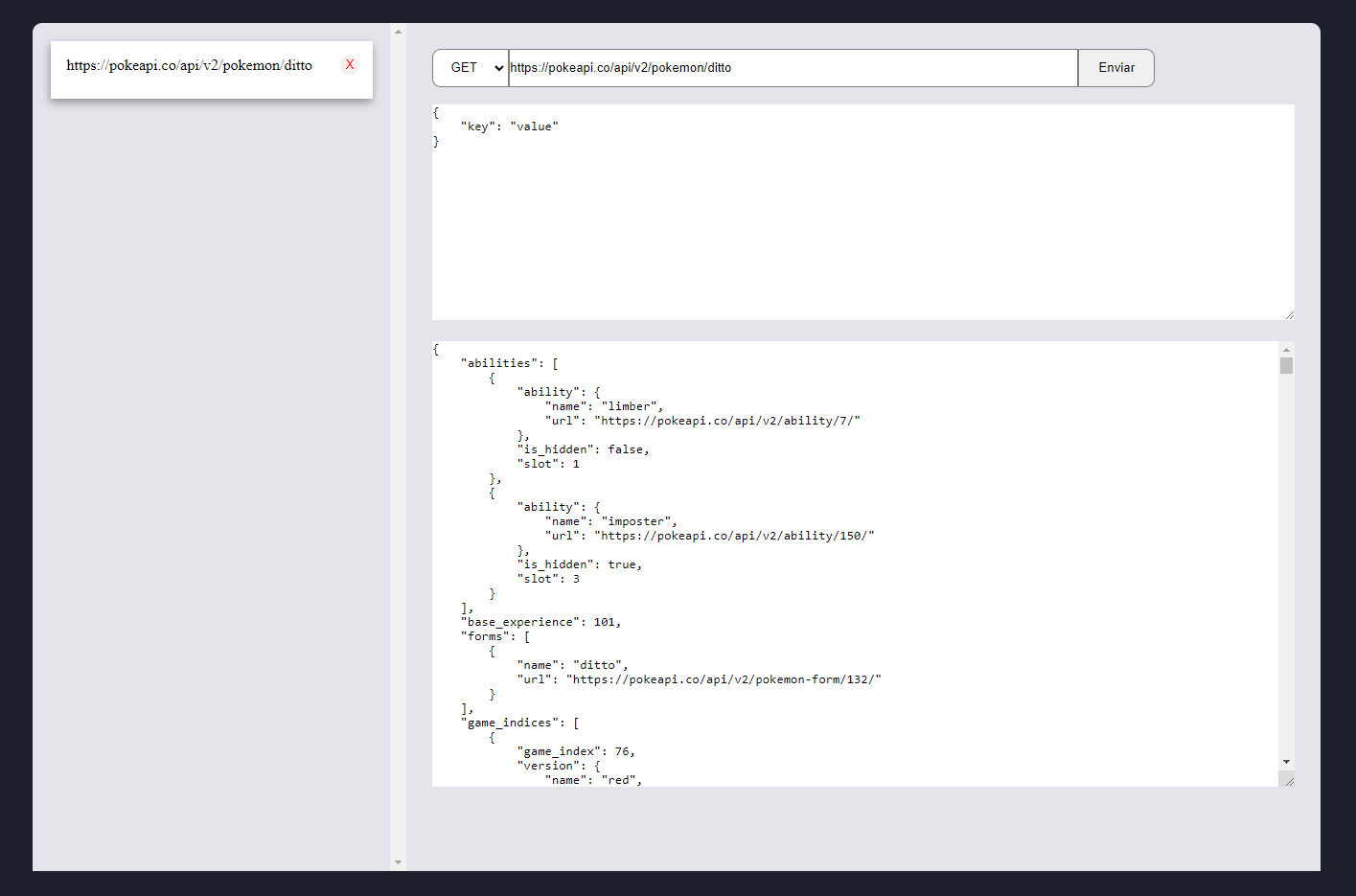
Task: Click the sidebar scrollbar up arrow
Action: (398, 30)
